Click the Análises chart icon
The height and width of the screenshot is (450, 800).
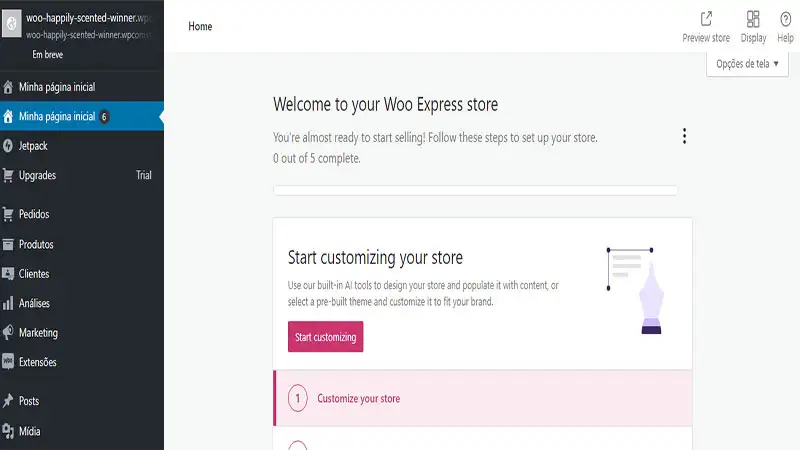9,303
